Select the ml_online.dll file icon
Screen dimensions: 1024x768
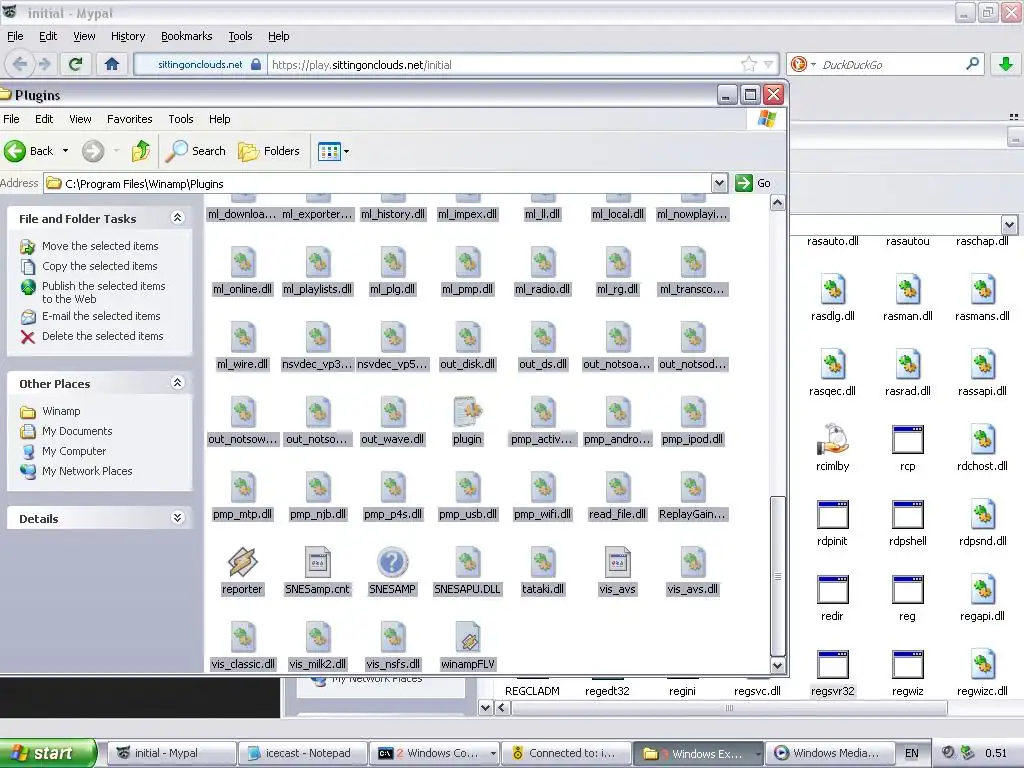(242, 262)
